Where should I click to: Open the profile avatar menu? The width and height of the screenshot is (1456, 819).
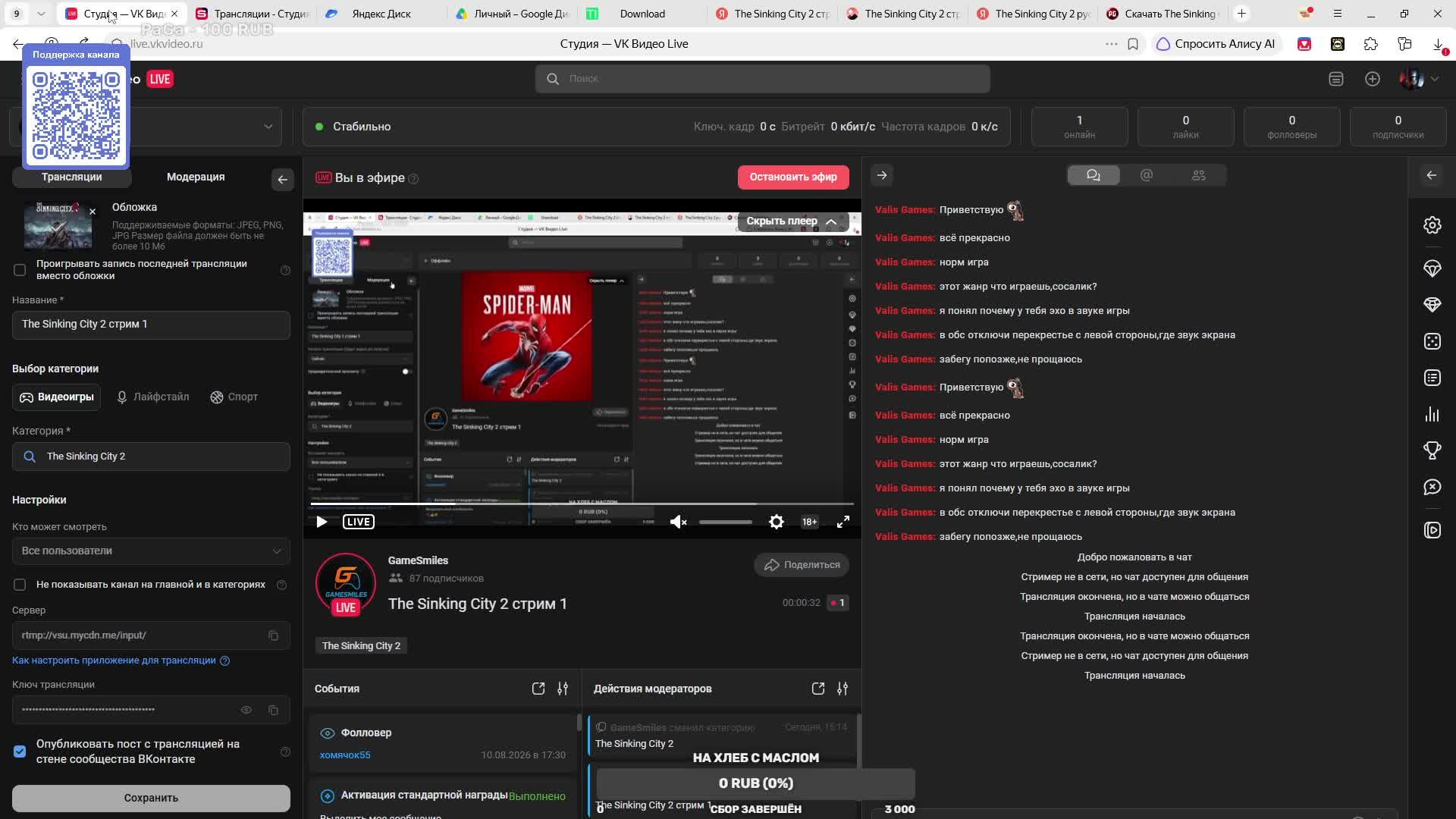click(x=1419, y=79)
